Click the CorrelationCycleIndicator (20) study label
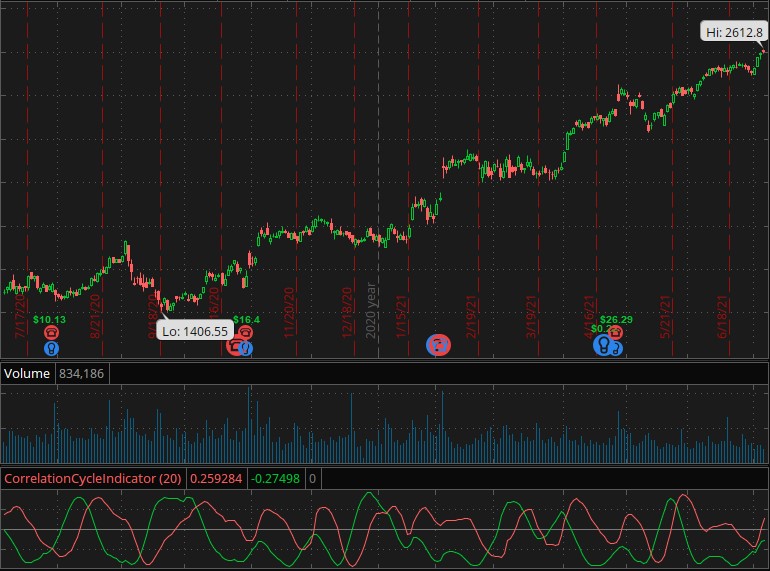The height and width of the screenshot is (571, 770). click(93, 479)
